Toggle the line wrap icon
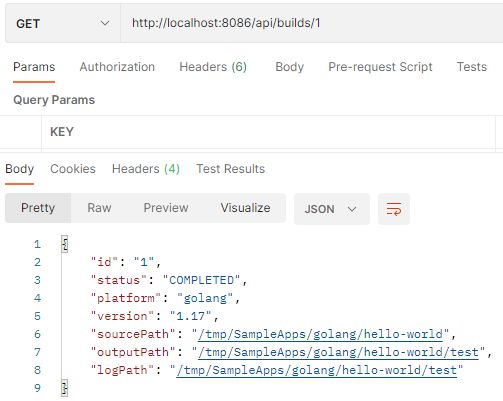This screenshot has width=503, height=401. (x=394, y=209)
